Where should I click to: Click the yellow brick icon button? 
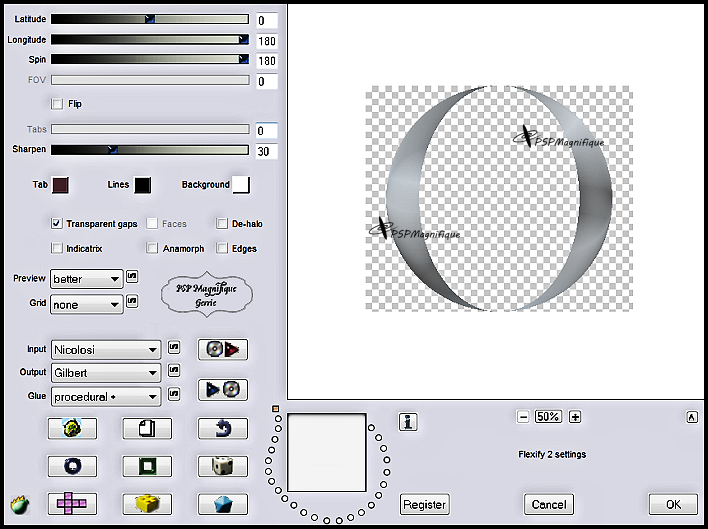pyautogui.click(x=147, y=503)
